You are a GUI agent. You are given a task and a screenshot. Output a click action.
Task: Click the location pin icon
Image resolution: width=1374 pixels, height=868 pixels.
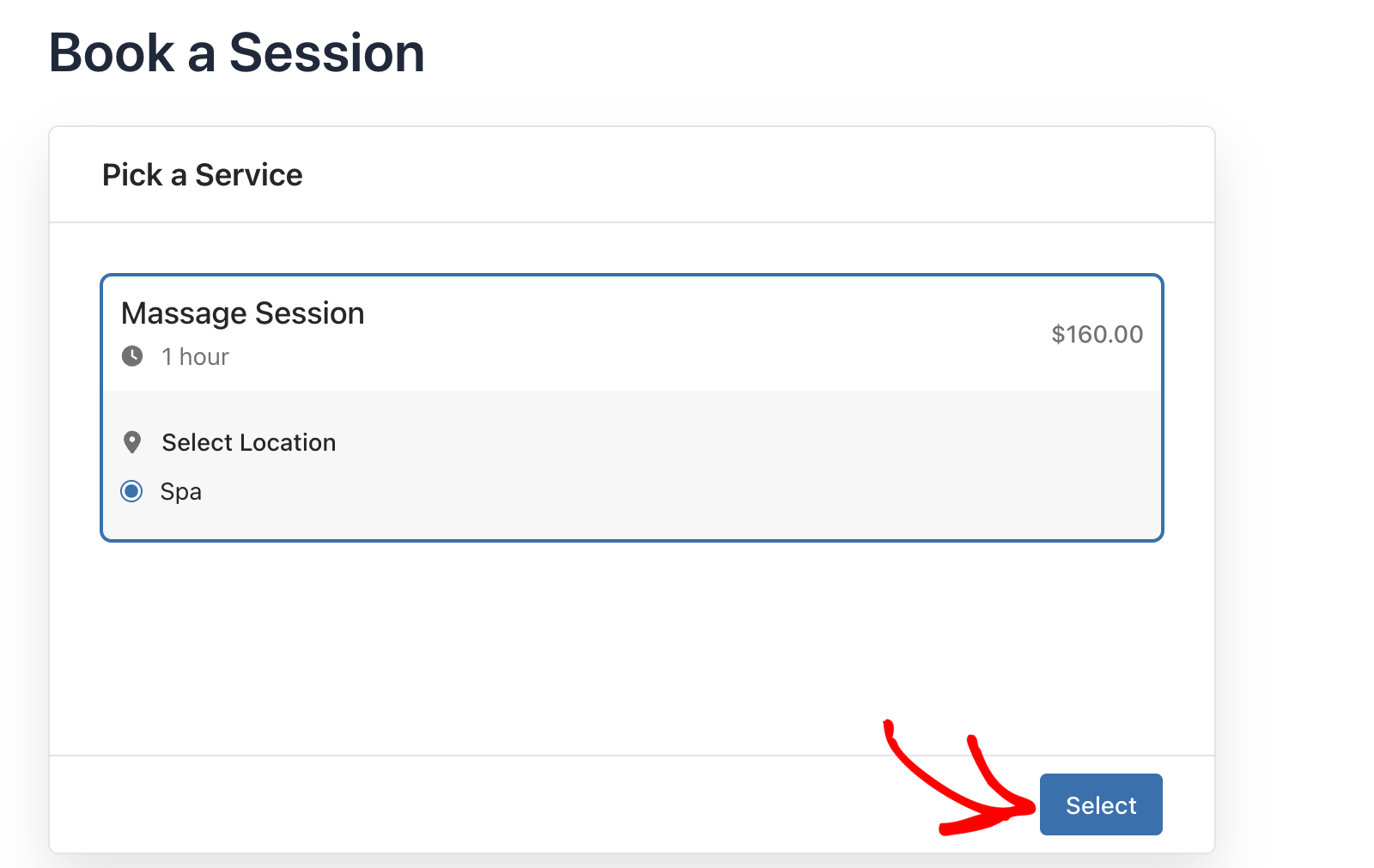coord(132,442)
